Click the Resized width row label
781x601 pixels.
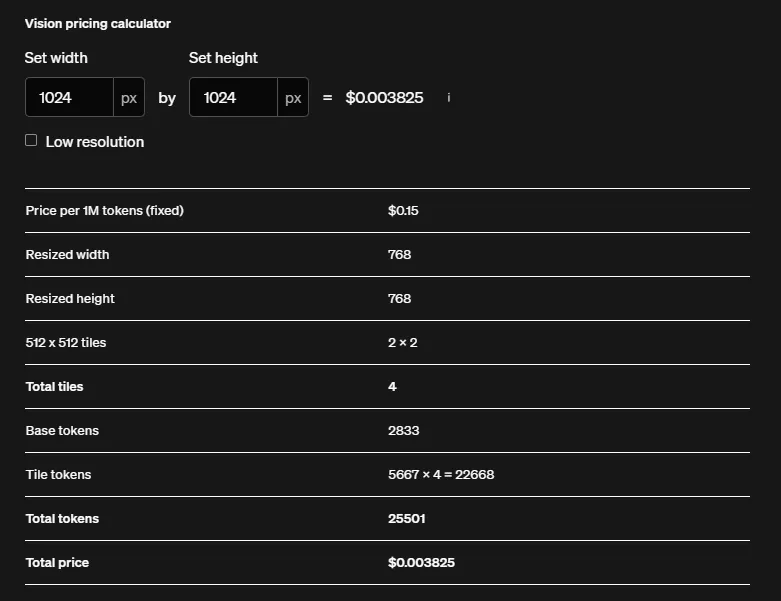click(x=67, y=255)
